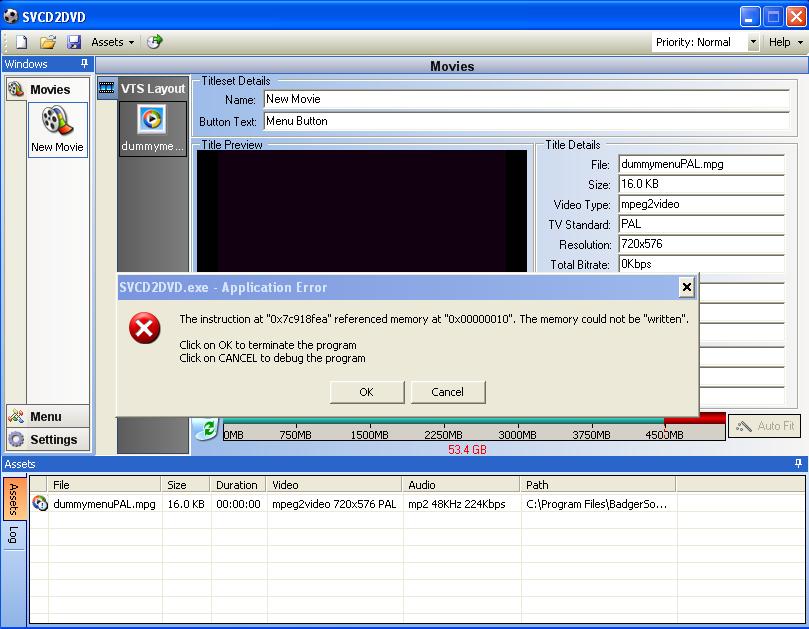
Task: Click the red error icon in dialog
Action: point(144,328)
